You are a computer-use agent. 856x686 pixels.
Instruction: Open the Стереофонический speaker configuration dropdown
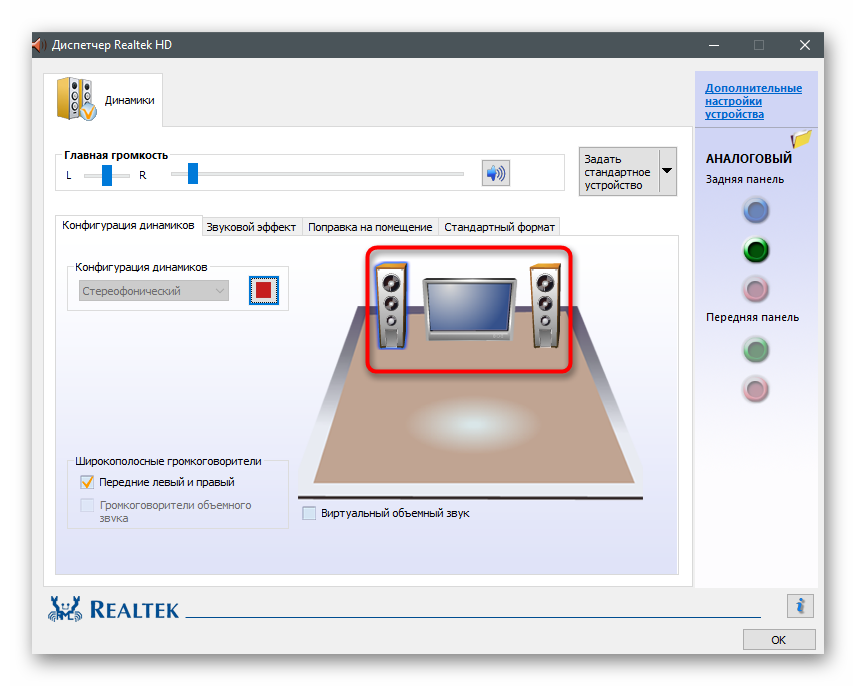click(154, 291)
